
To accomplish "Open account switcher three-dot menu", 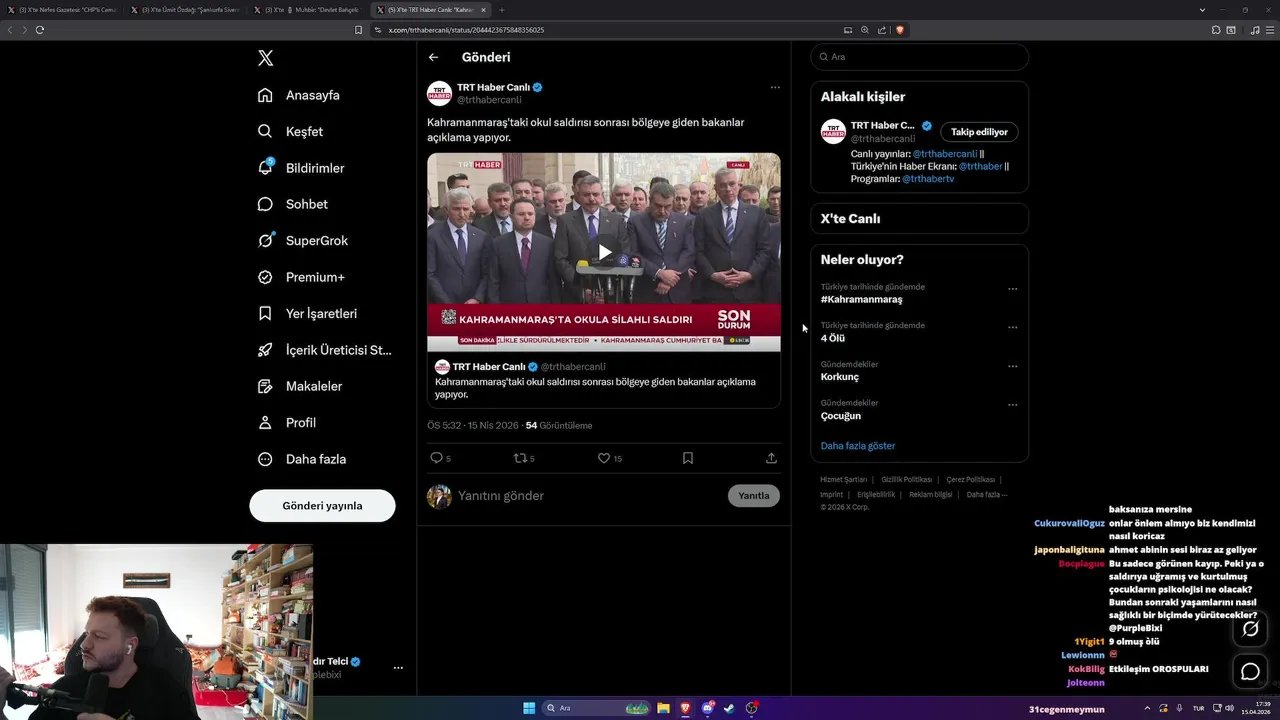I will (398, 667).
